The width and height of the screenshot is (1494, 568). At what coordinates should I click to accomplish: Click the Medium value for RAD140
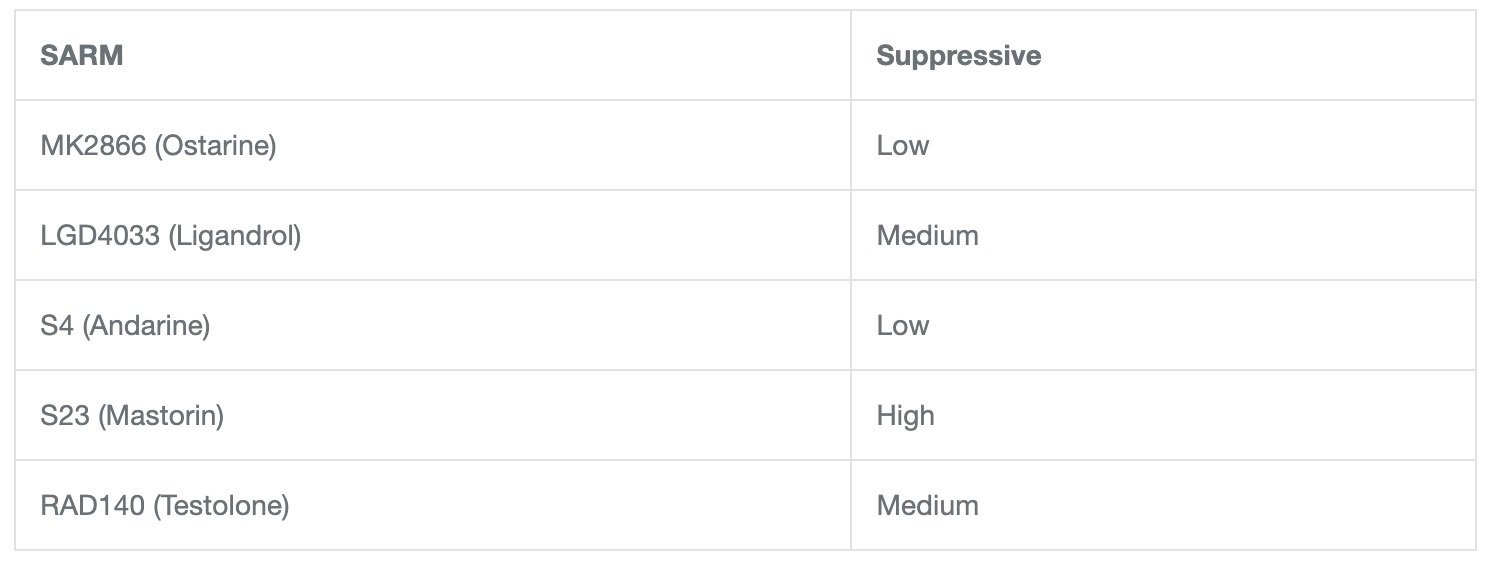(x=928, y=506)
